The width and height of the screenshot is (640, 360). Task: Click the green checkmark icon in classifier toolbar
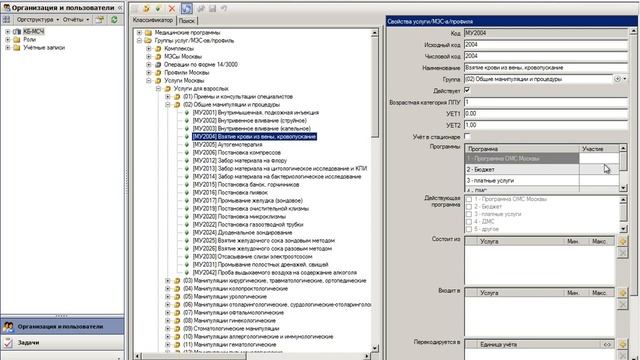[158, 8]
